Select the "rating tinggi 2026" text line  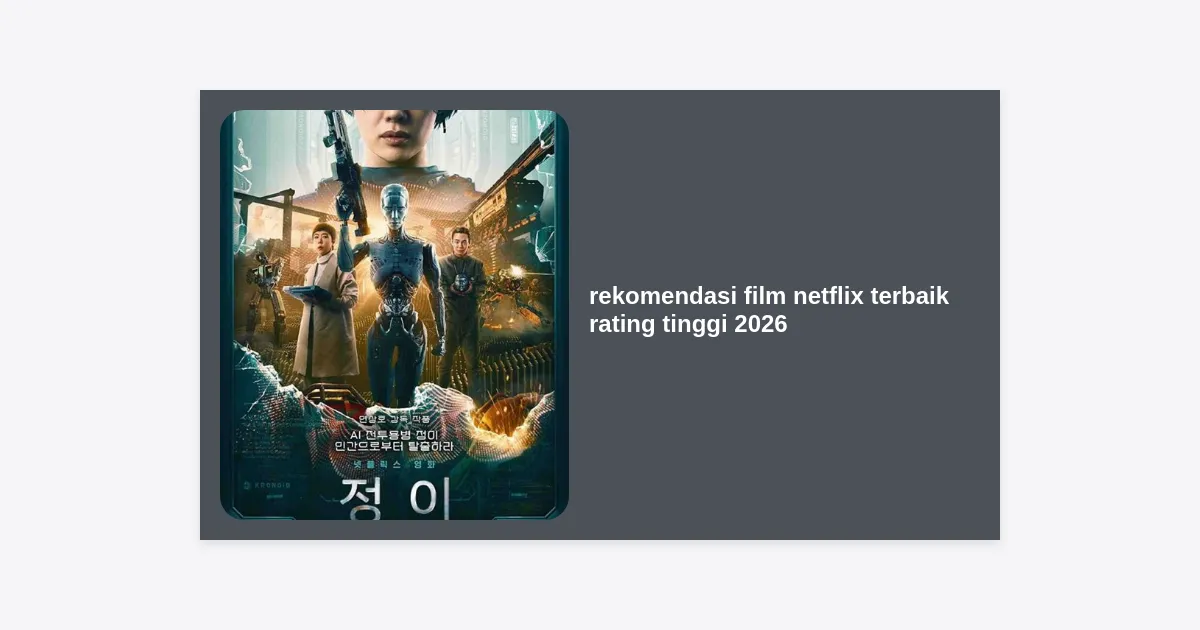click(x=688, y=324)
